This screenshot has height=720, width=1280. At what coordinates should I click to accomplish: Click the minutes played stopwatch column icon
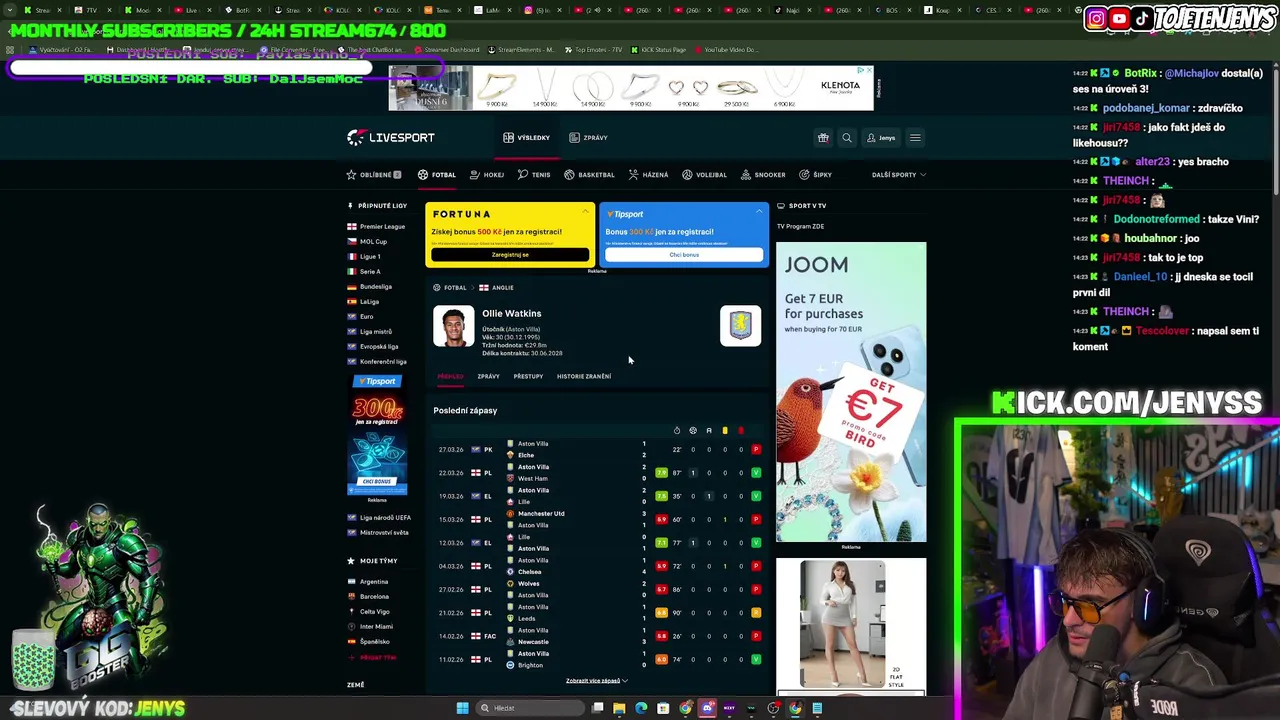point(677,431)
